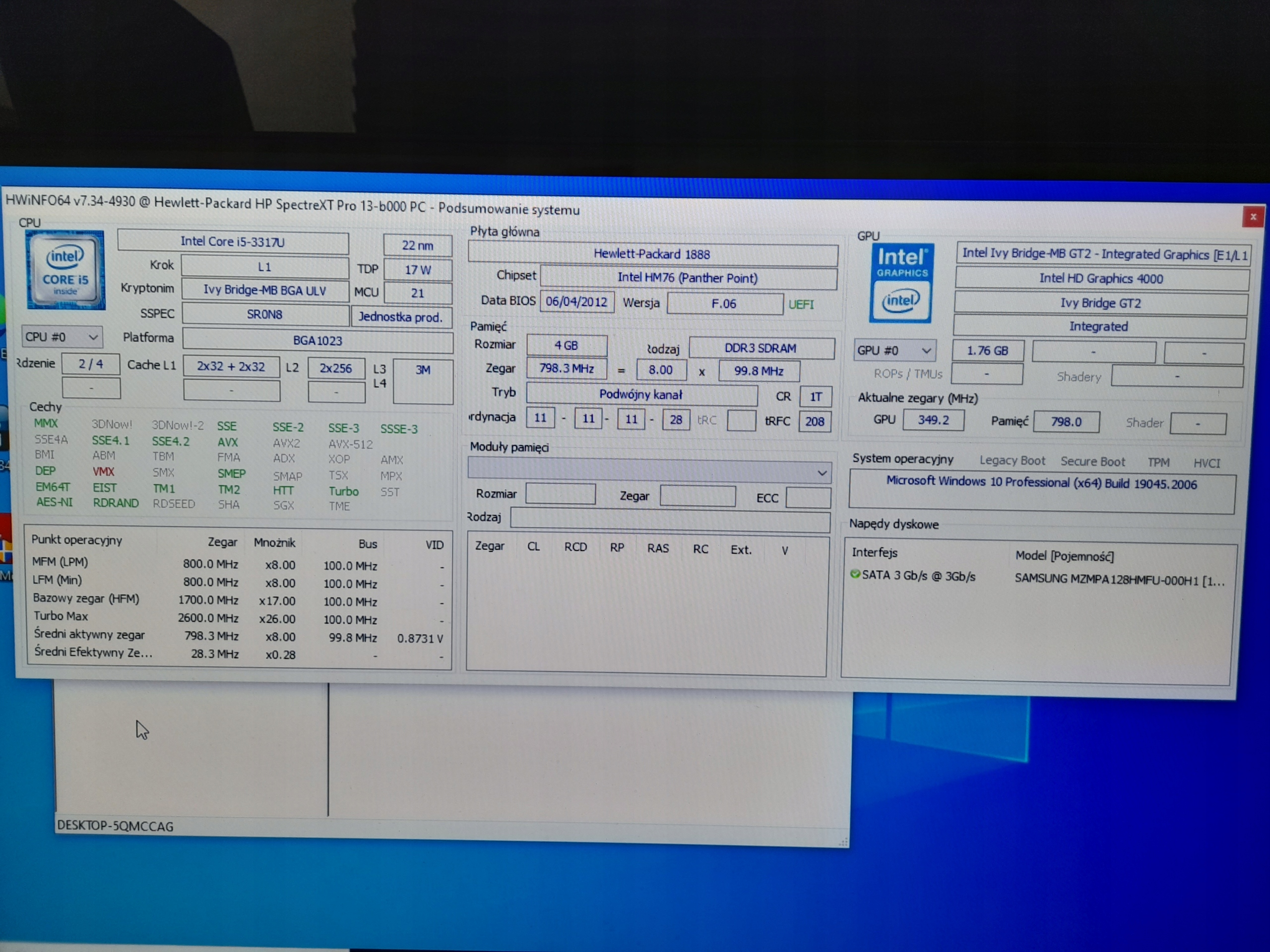The width and height of the screenshot is (1270, 952).
Task: Click the 'Jednostka prod.' button
Action: (401, 317)
